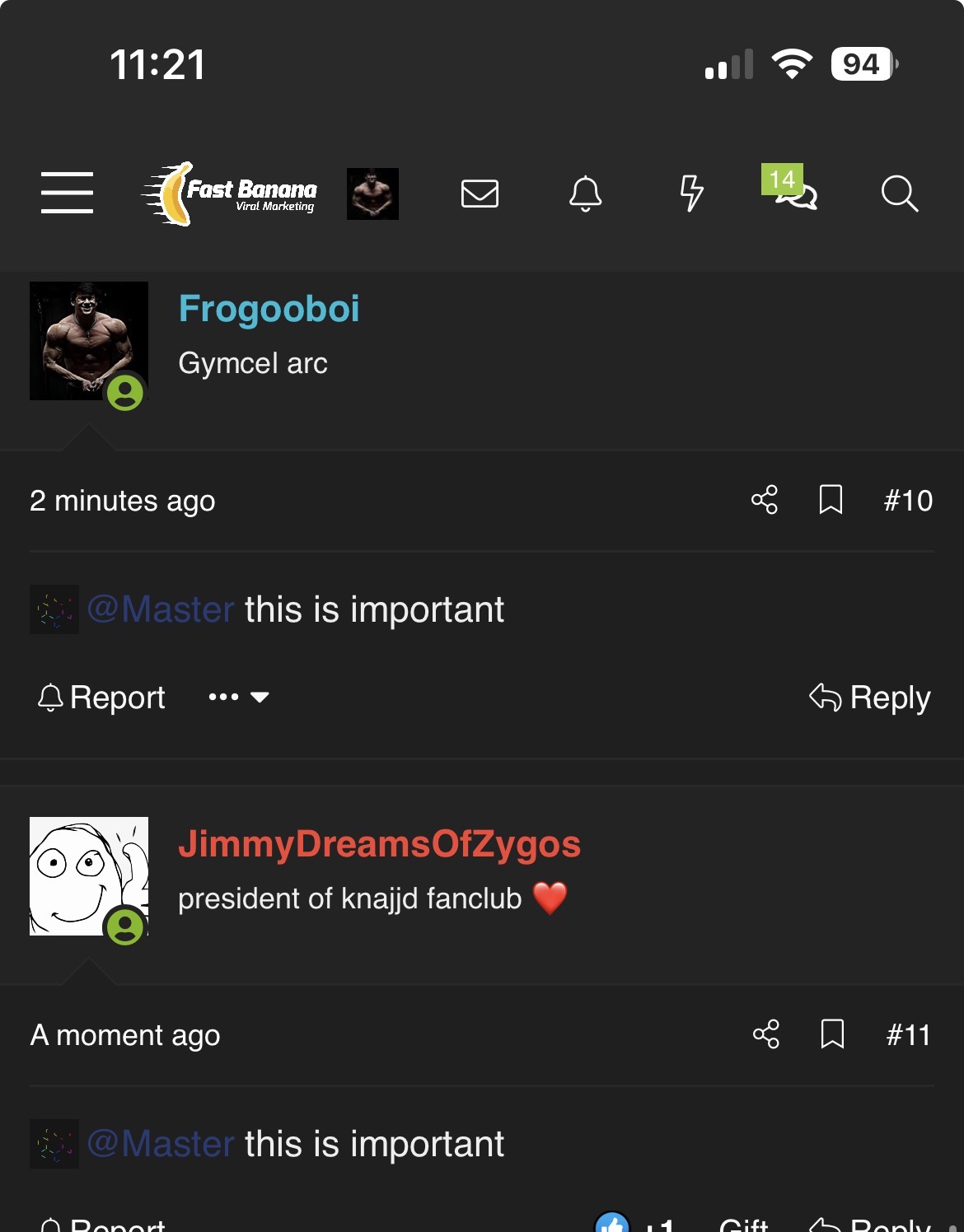Open post #11 permalink number
This screenshot has width=964, height=1232.
909,1034
